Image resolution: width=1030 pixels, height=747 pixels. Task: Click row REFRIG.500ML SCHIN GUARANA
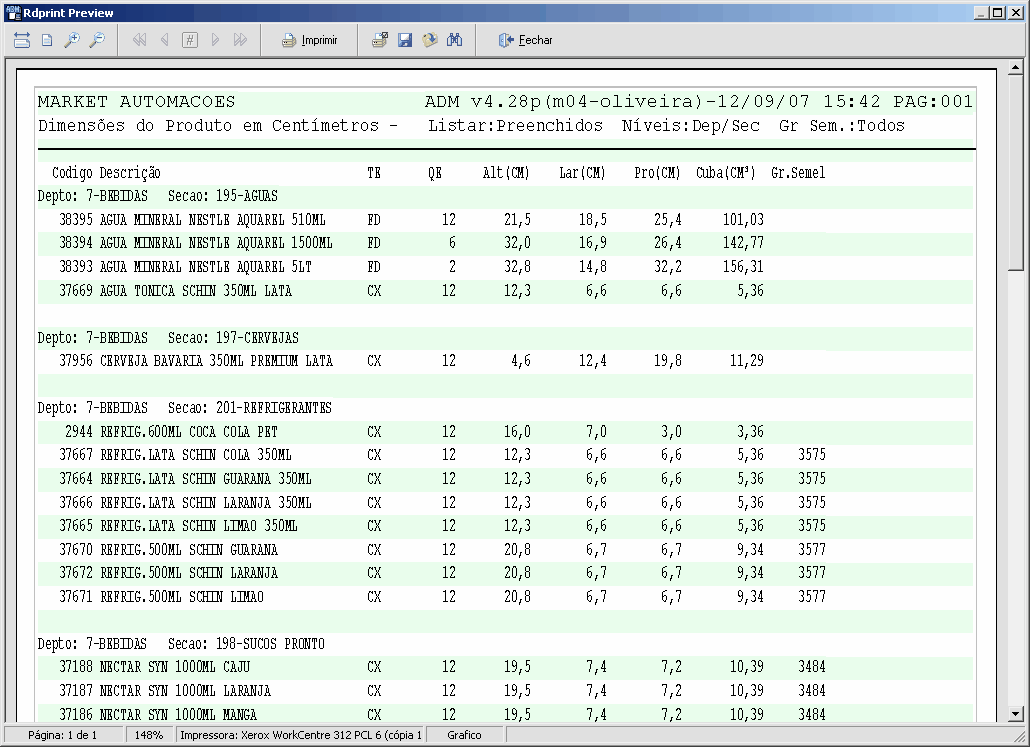[x=505, y=549]
